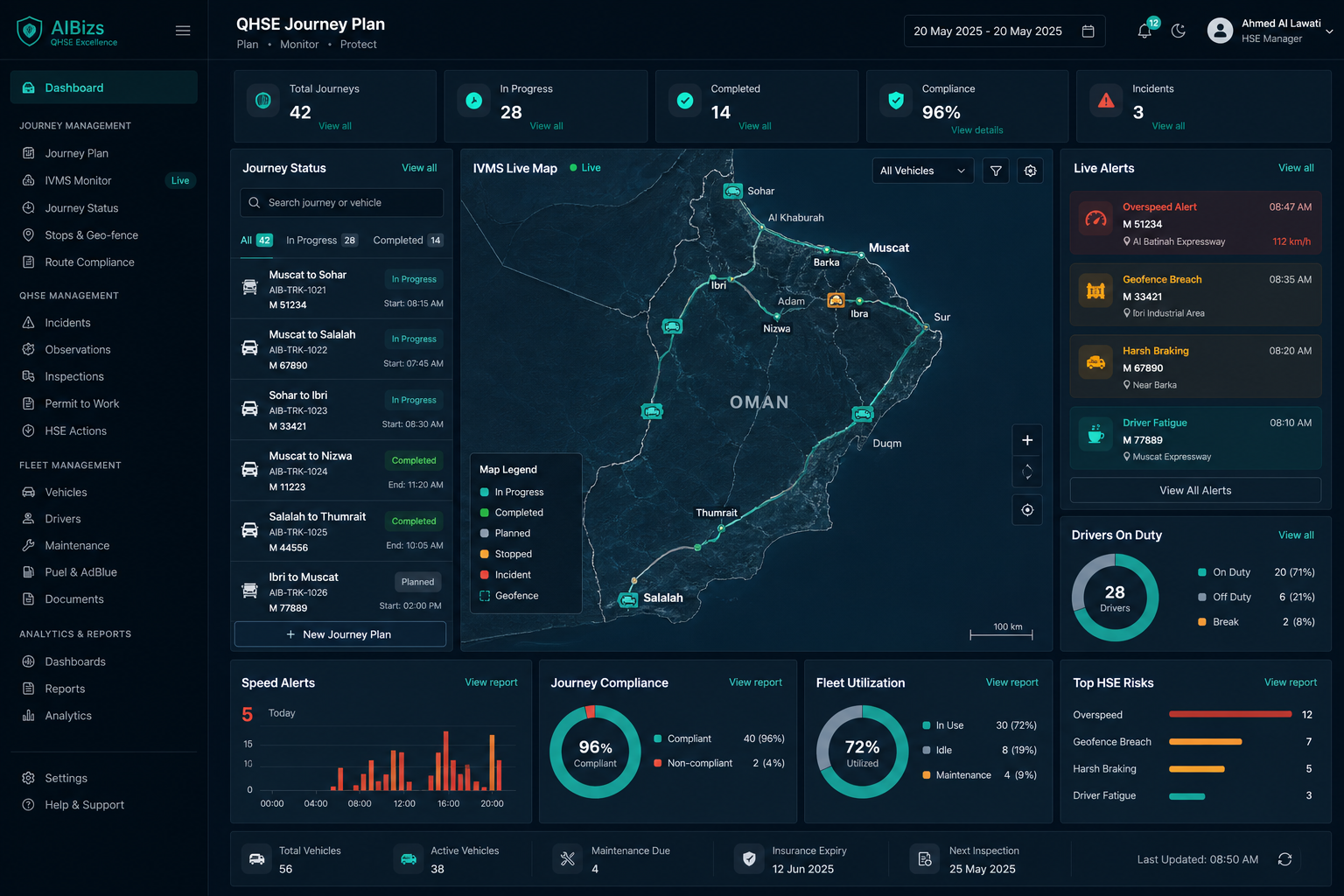Open View details under Compliance
This screenshot has height=896, width=1344.
coord(977,129)
